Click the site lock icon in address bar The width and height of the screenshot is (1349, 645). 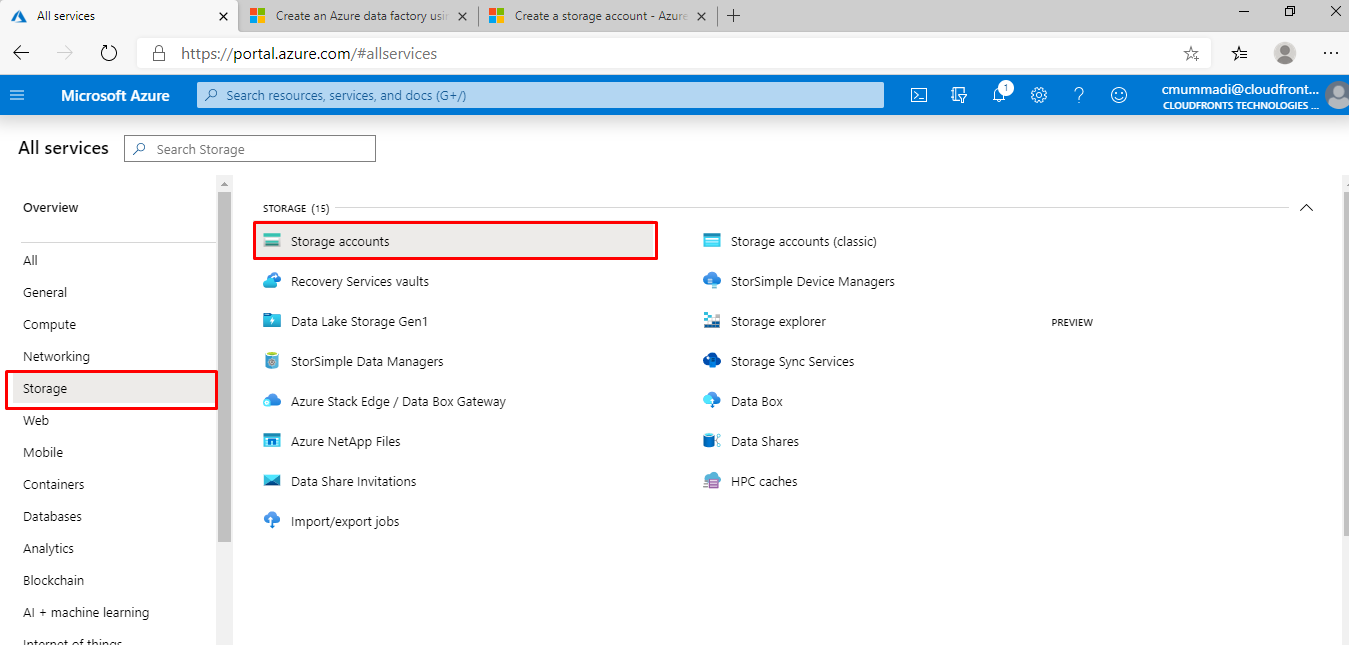[158, 53]
